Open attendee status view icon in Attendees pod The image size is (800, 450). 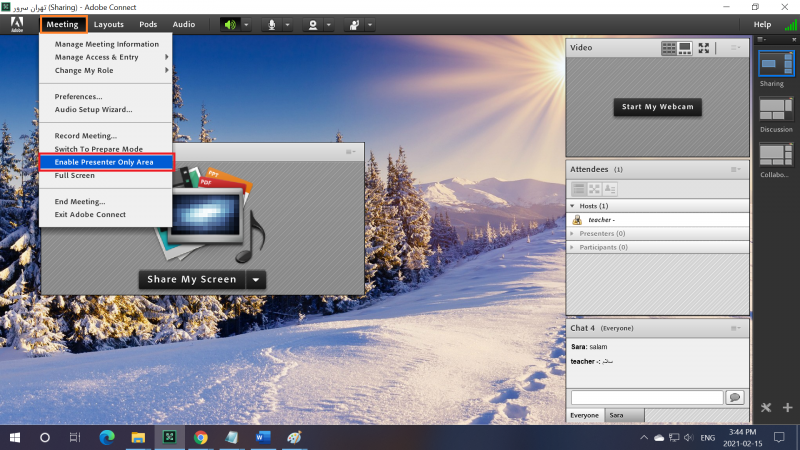tap(610, 188)
